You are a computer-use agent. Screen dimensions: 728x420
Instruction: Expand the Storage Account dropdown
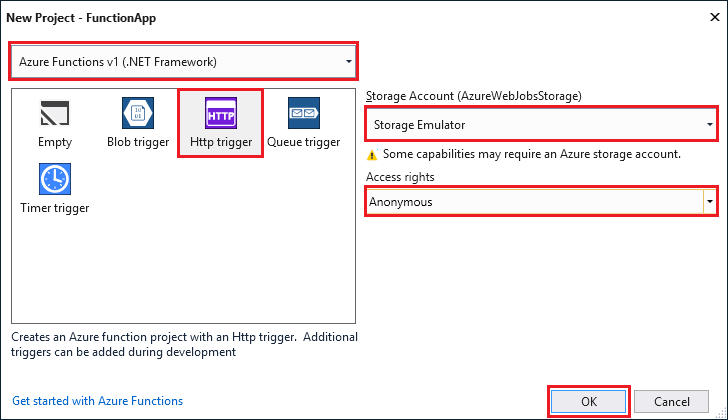point(541,124)
